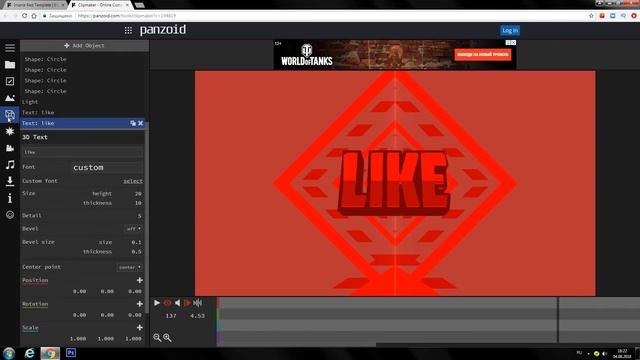Switch to the Clipmaker browser tab
The width and height of the screenshot is (640, 360).
pos(99,5)
